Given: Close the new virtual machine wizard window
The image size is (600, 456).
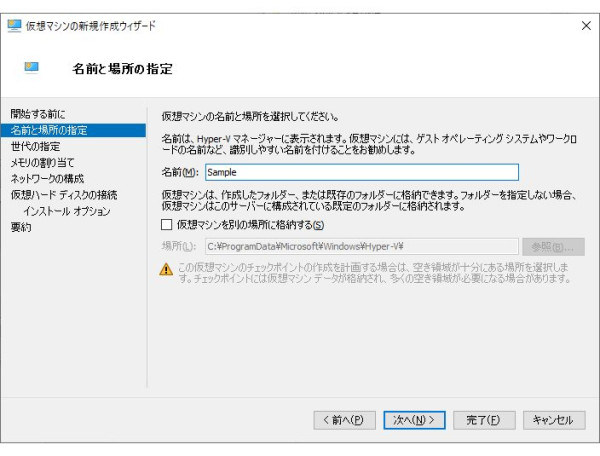Looking at the screenshot, I should tap(586, 25).
